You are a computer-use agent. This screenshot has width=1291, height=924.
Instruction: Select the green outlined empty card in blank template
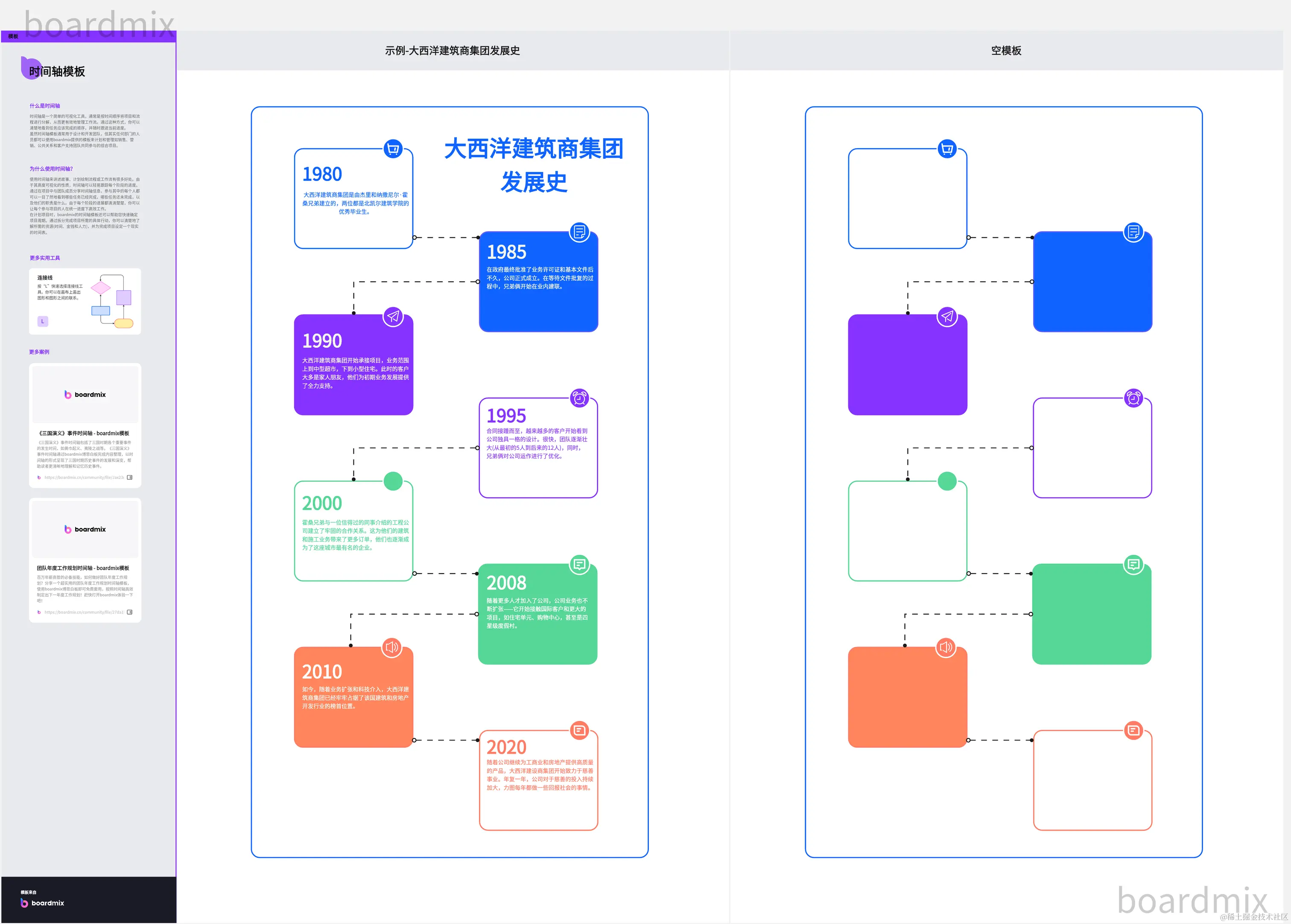point(908,531)
